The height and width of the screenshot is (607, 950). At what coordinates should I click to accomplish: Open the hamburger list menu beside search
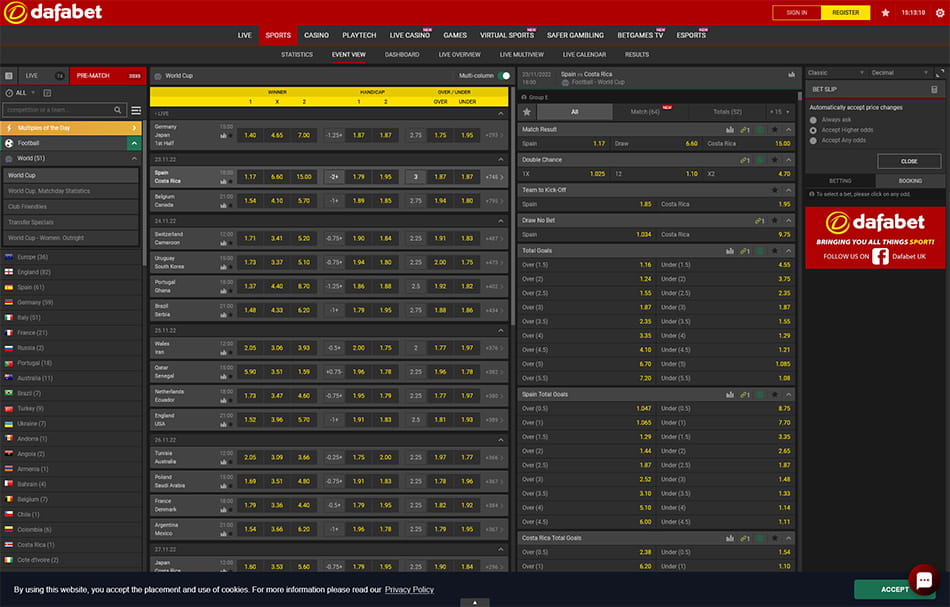click(x=136, y=110)
